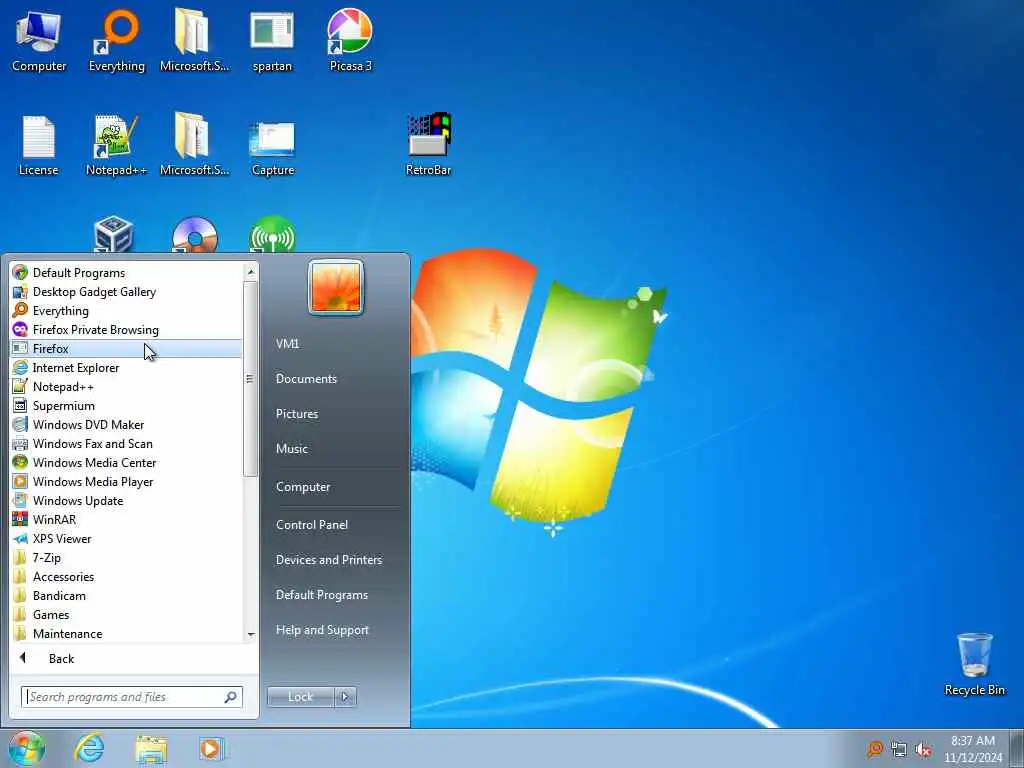Open the network tray icon
The image size is (1024, 768).
pyautogui.click(x=899, y=750)
